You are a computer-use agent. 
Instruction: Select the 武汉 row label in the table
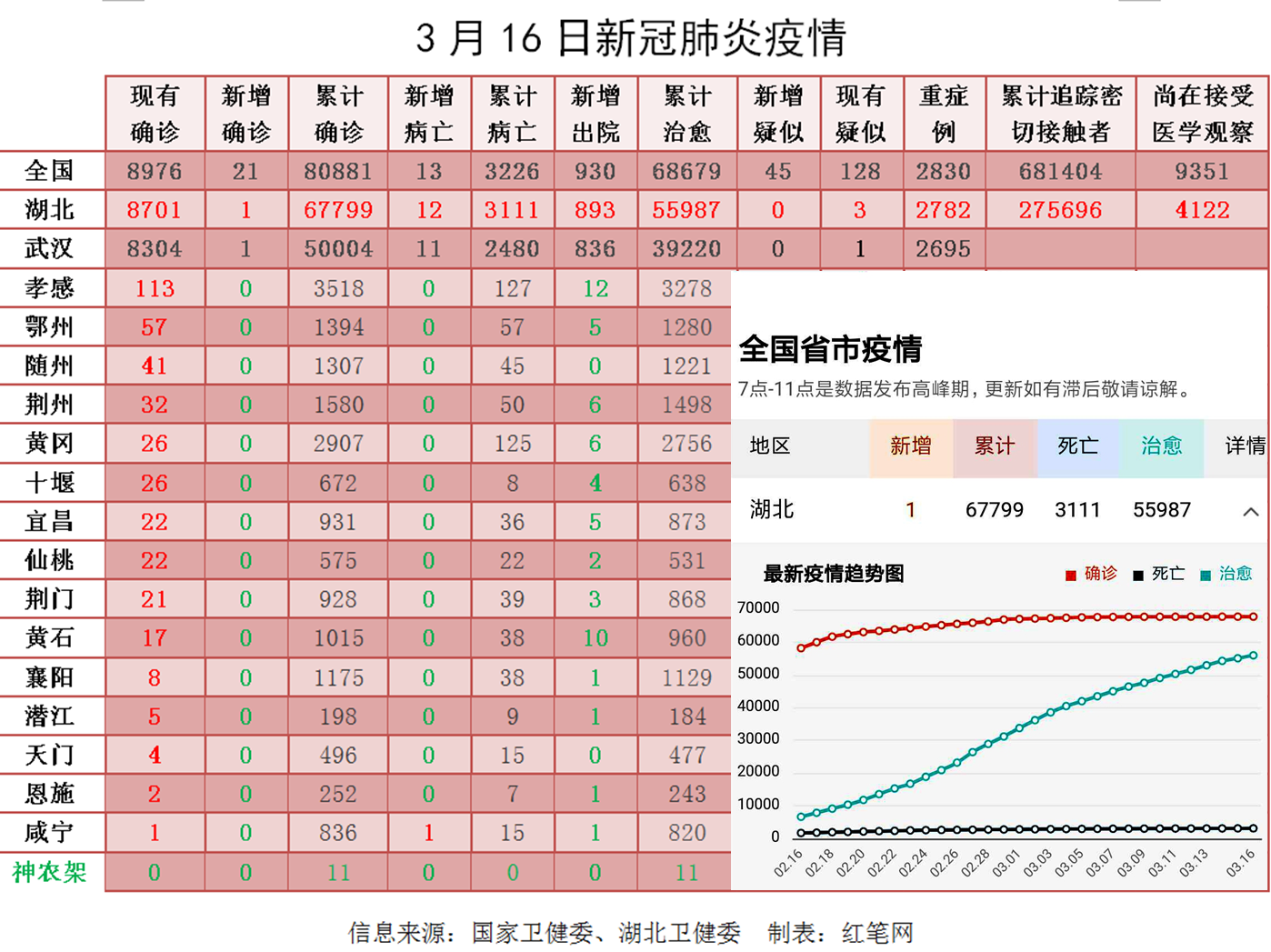click(x=50, y=248)
